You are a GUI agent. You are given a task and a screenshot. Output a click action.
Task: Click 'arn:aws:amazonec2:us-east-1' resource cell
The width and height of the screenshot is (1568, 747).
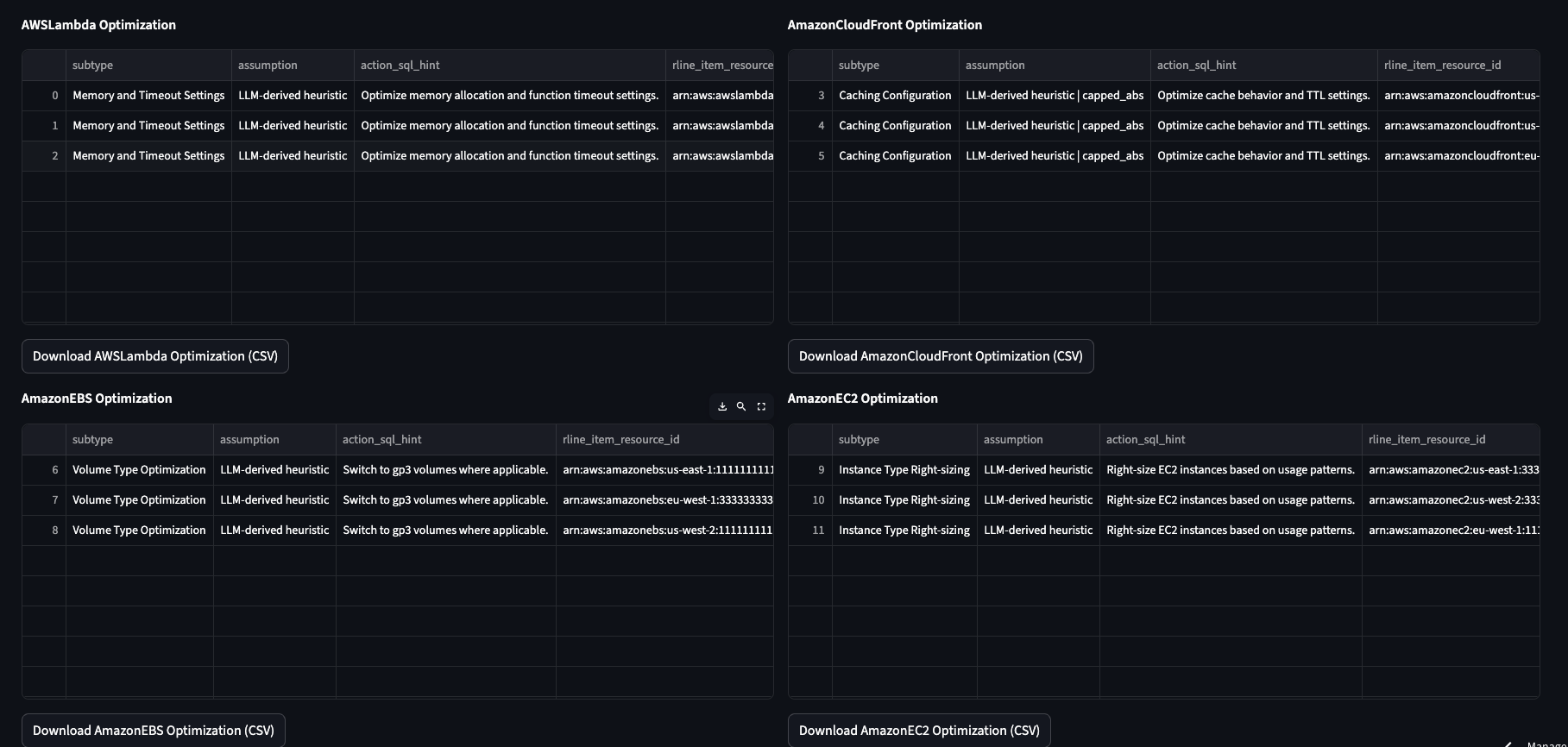point(1451,470)
